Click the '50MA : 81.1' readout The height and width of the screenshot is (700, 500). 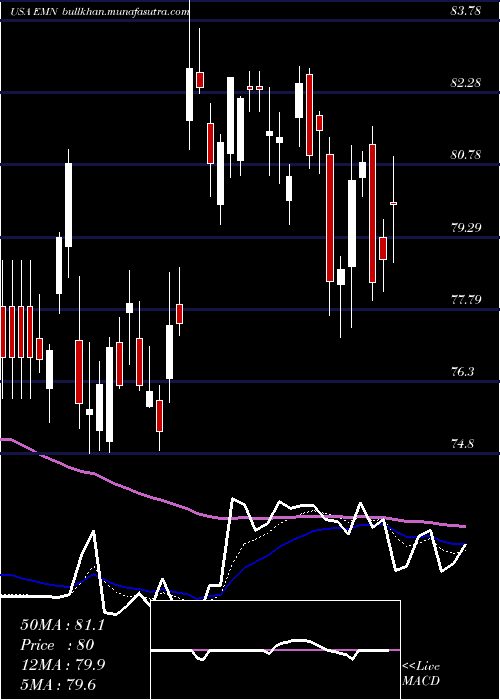(62, 625)
